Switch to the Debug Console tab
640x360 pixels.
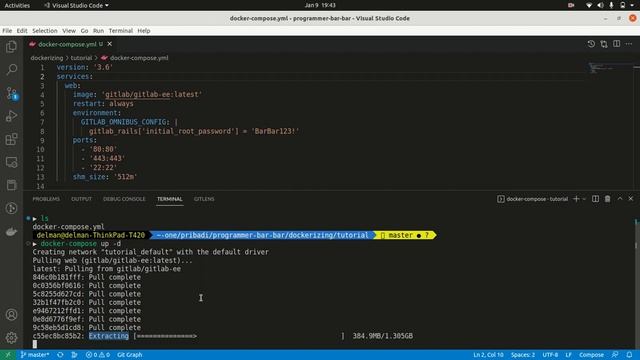pyautogui.click(x=124, y=199)
